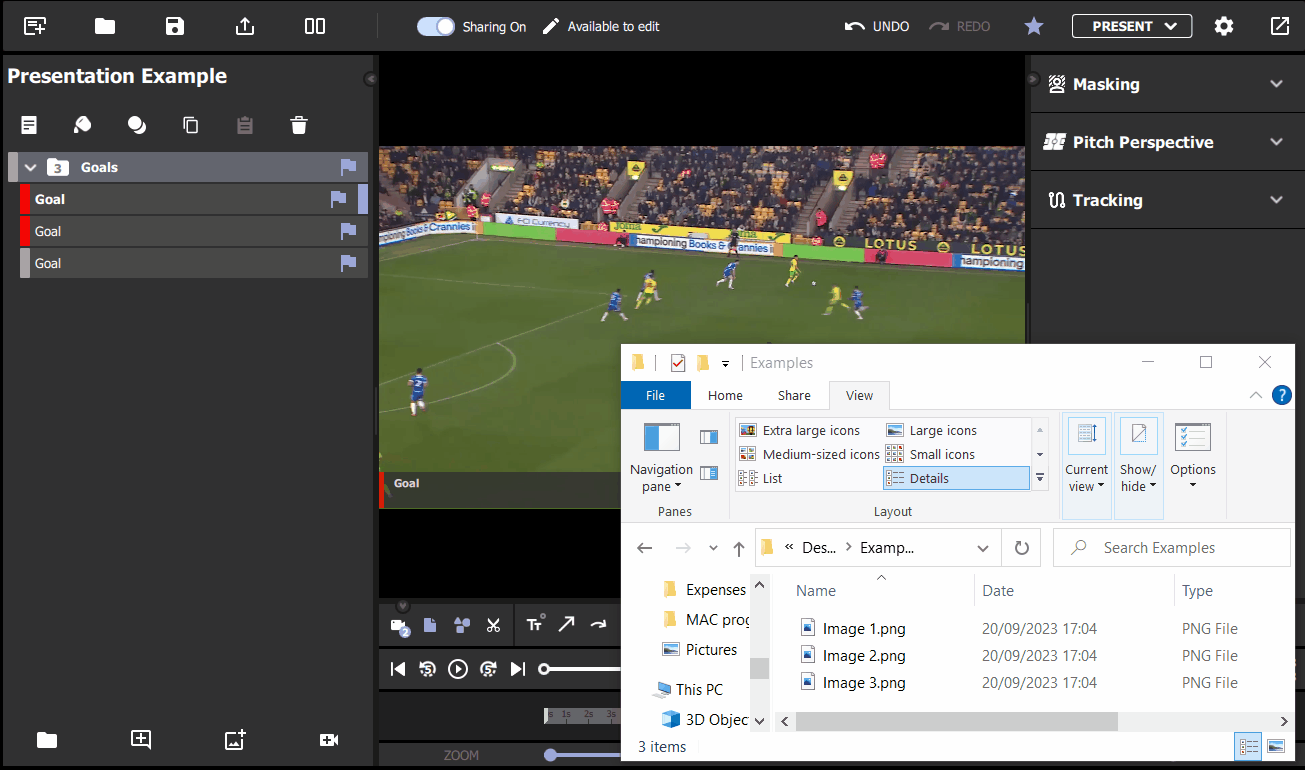Toggle Sharing On switch in the top bar

tap(436, 26)
